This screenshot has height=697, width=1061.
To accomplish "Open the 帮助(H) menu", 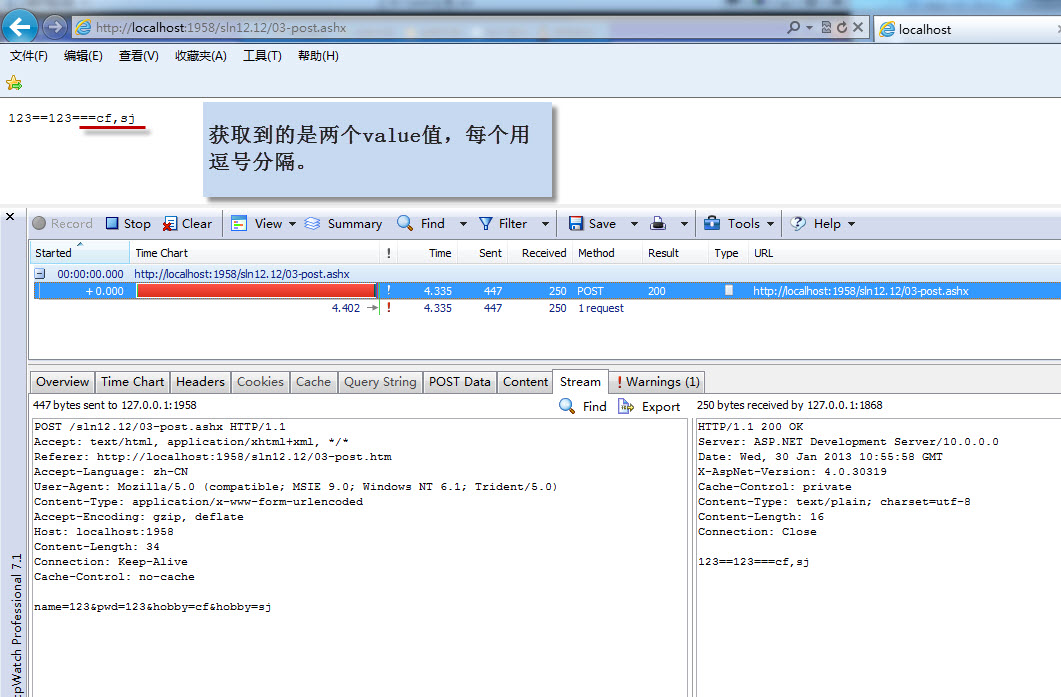I will 318,55.
